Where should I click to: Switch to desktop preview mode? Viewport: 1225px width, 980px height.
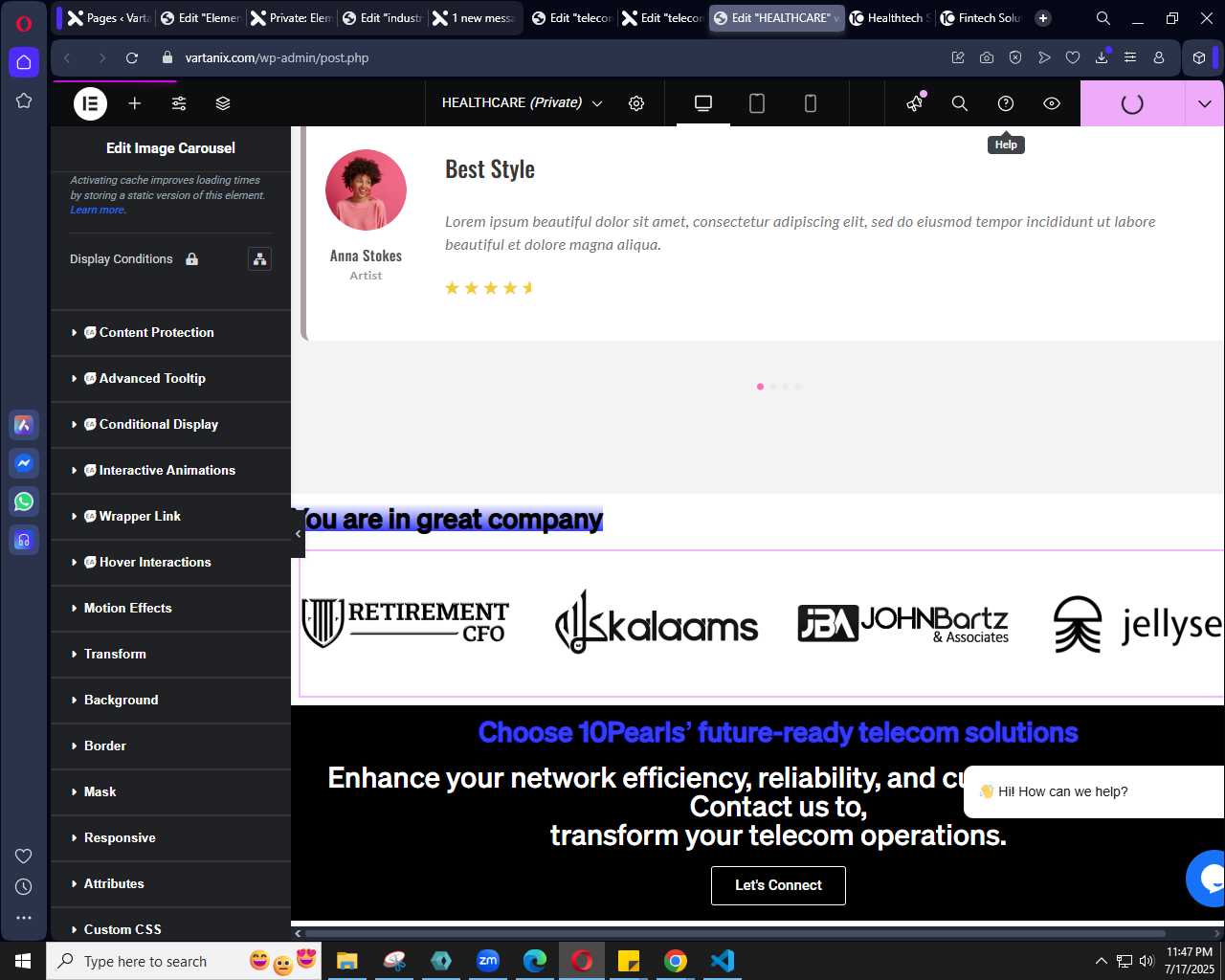pos(703,103)
